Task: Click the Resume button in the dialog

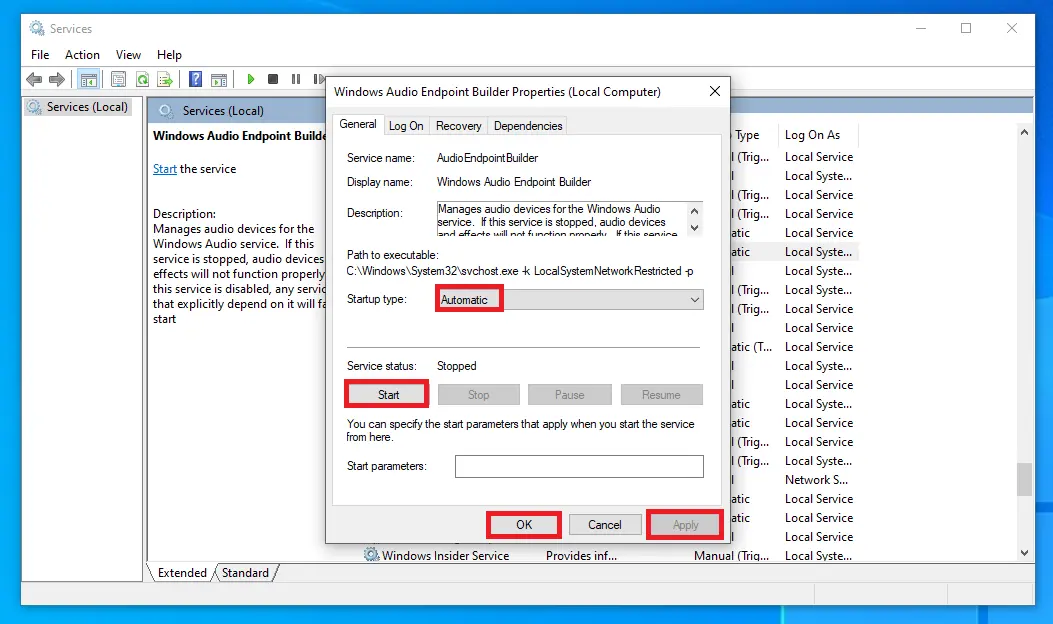Action: pos(661,394)
